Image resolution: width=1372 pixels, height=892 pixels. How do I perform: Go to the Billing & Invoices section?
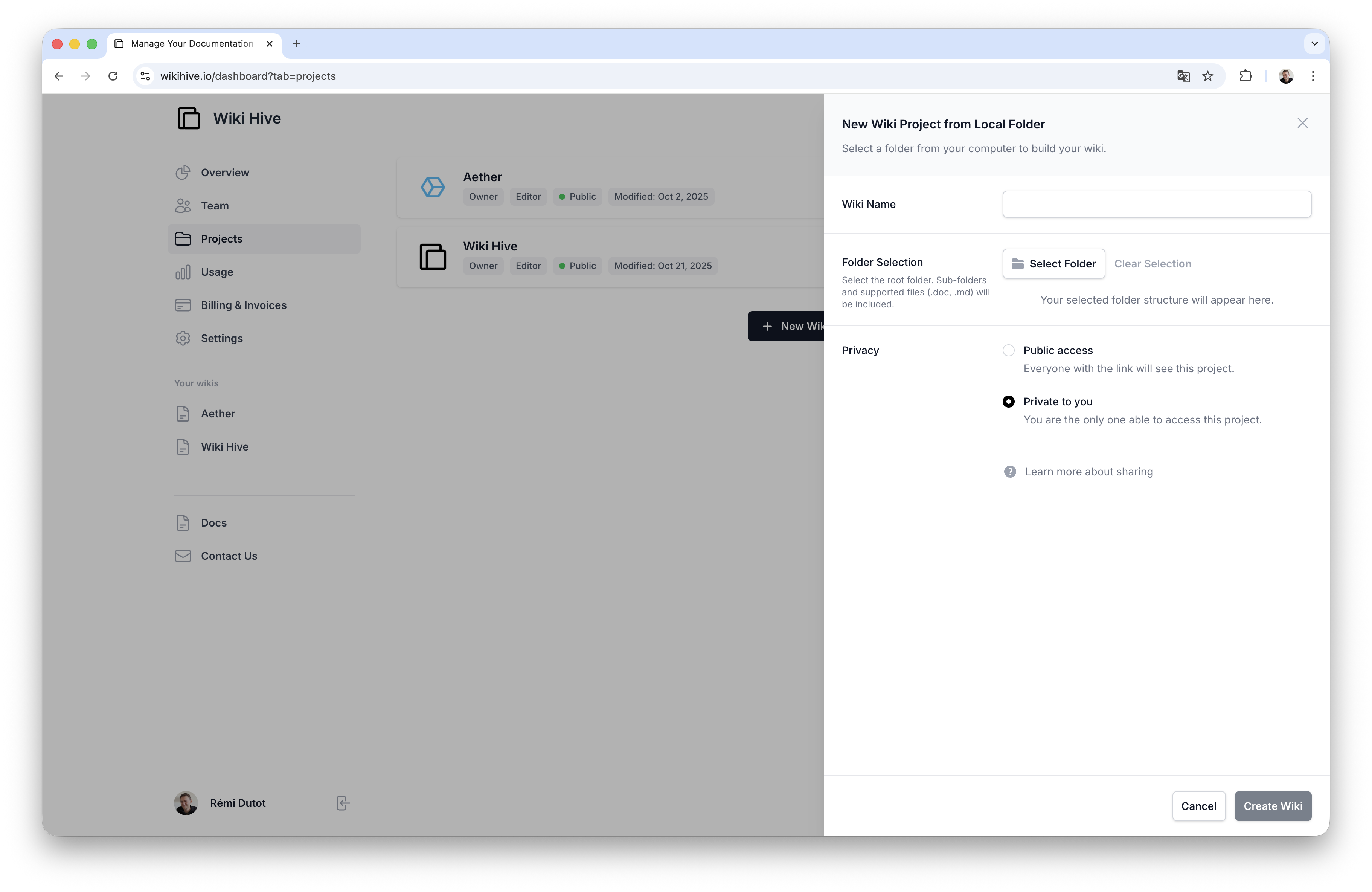(243, 305)
